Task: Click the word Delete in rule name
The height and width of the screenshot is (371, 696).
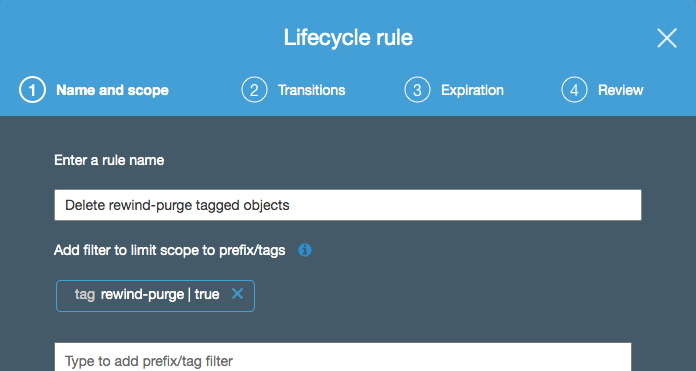Action: pos(85,205)
